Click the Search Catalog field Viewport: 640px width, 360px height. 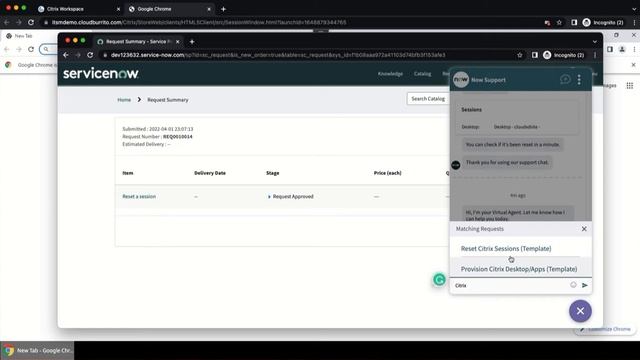tap(428, 99)
